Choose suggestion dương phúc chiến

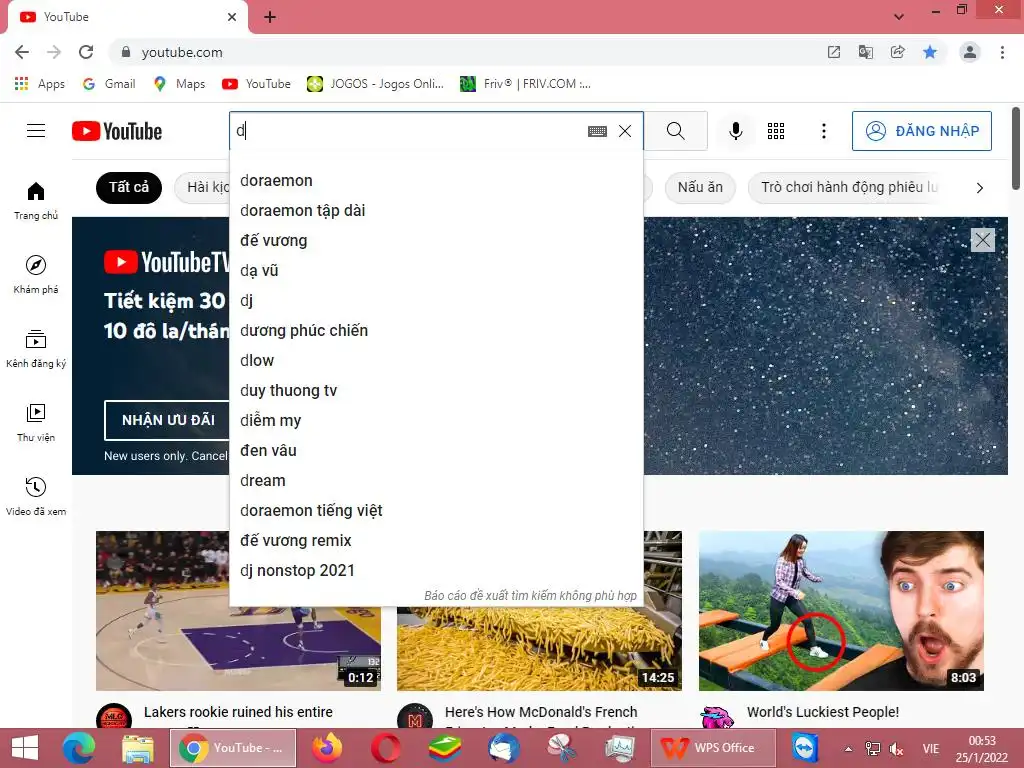(436, 331)
